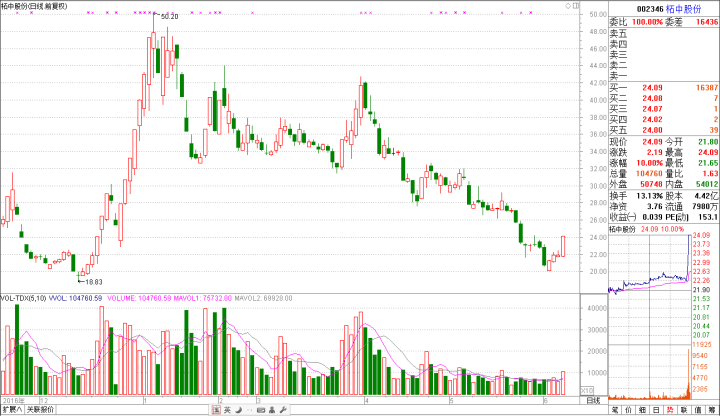Select the 值 tab under the intraday panel
720x416 pixels.
tap(698, 410)
